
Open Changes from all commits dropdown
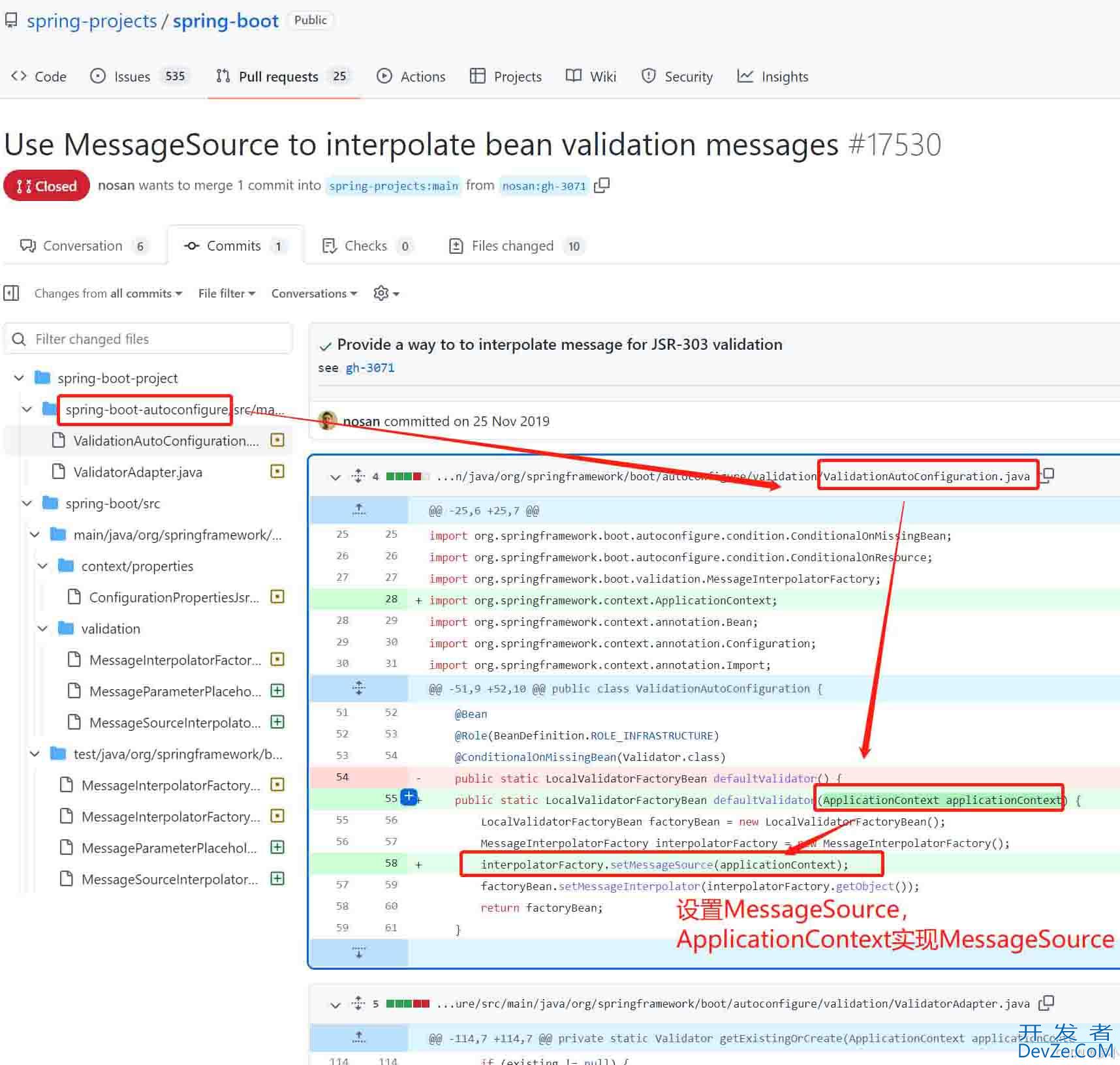108,294
